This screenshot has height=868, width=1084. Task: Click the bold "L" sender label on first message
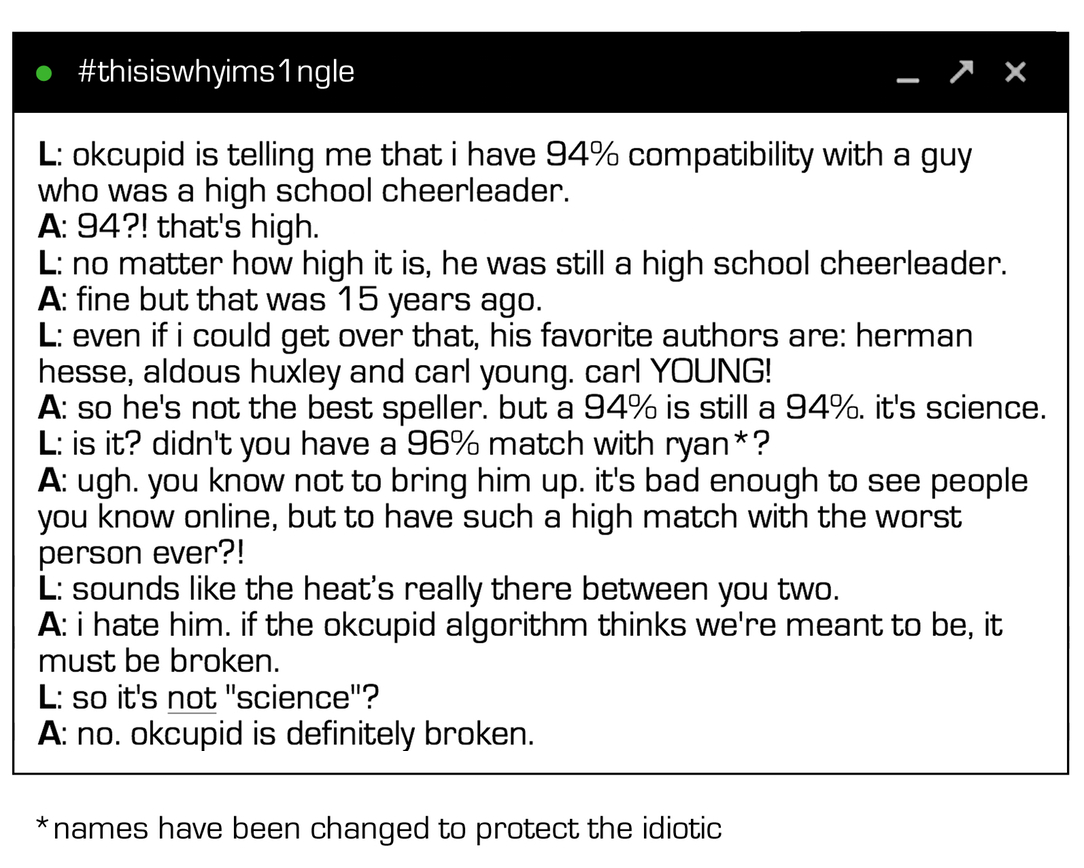click(x=46, y=155)
